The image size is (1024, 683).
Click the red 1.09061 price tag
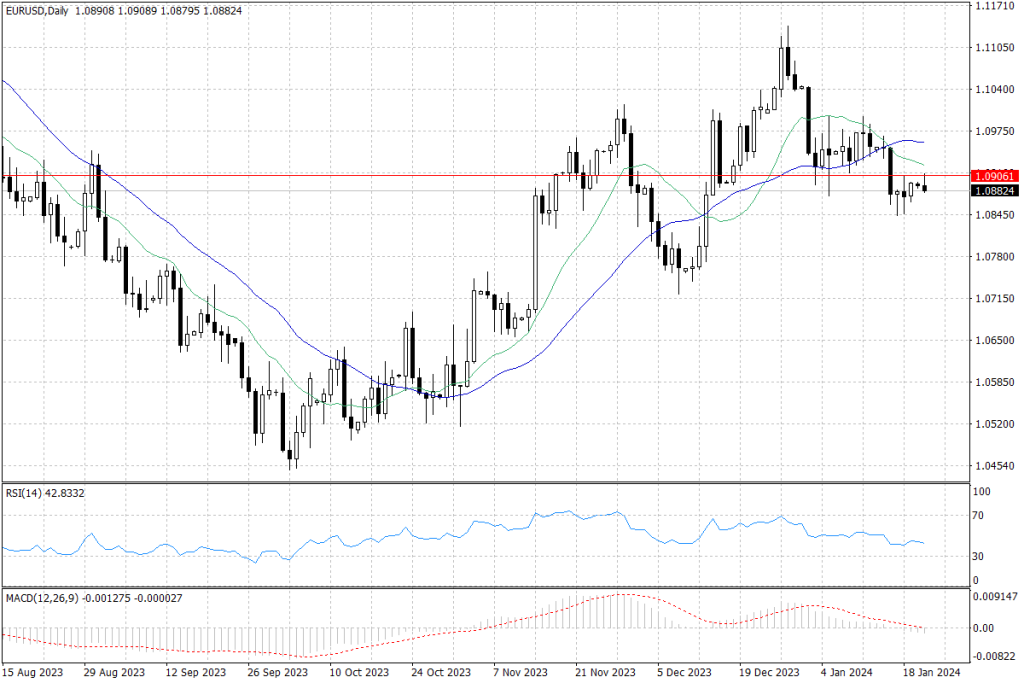coord(994,176)
